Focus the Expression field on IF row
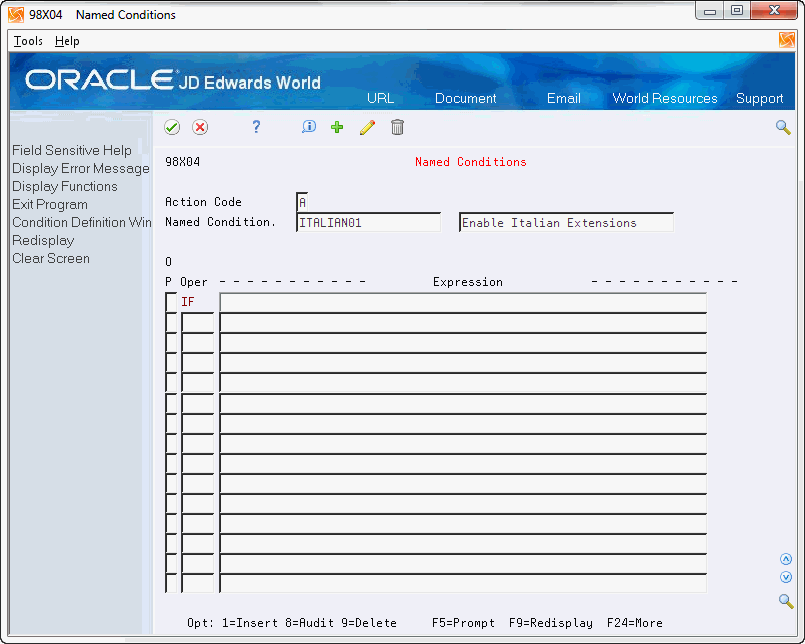This screenshot has width=805, height=644. [x=463, y=302]
